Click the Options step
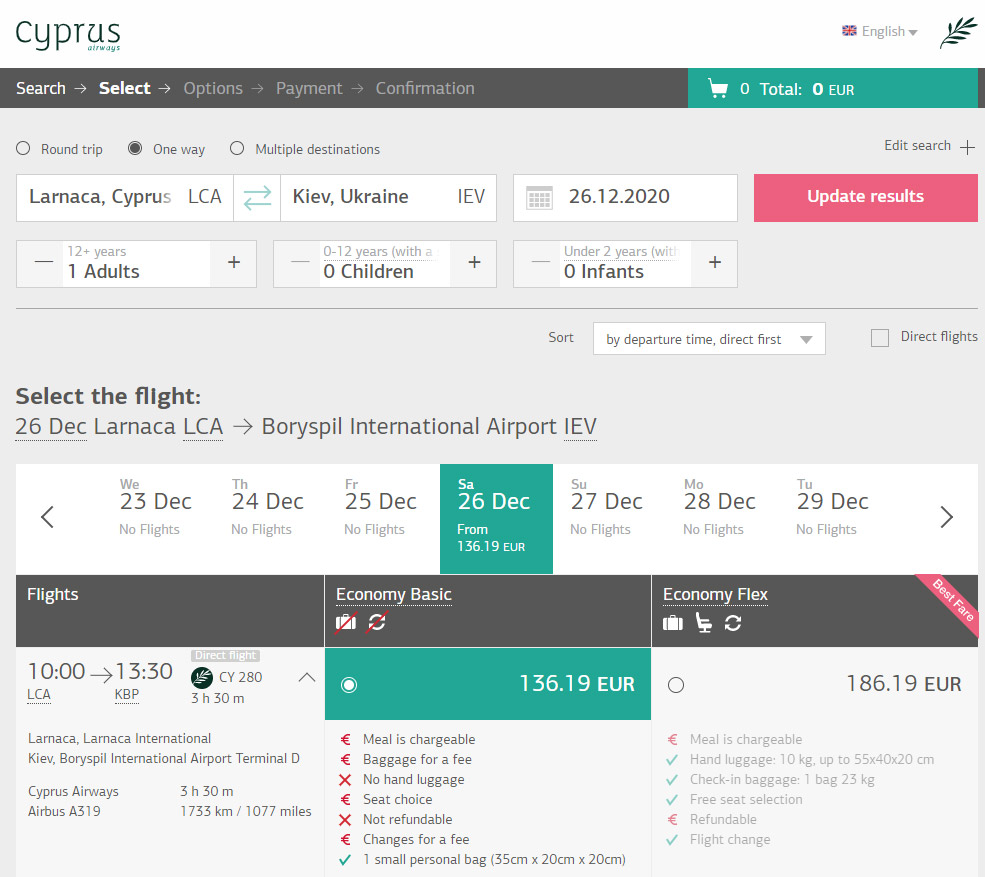The image size is (985, 877). coord(213,89)
